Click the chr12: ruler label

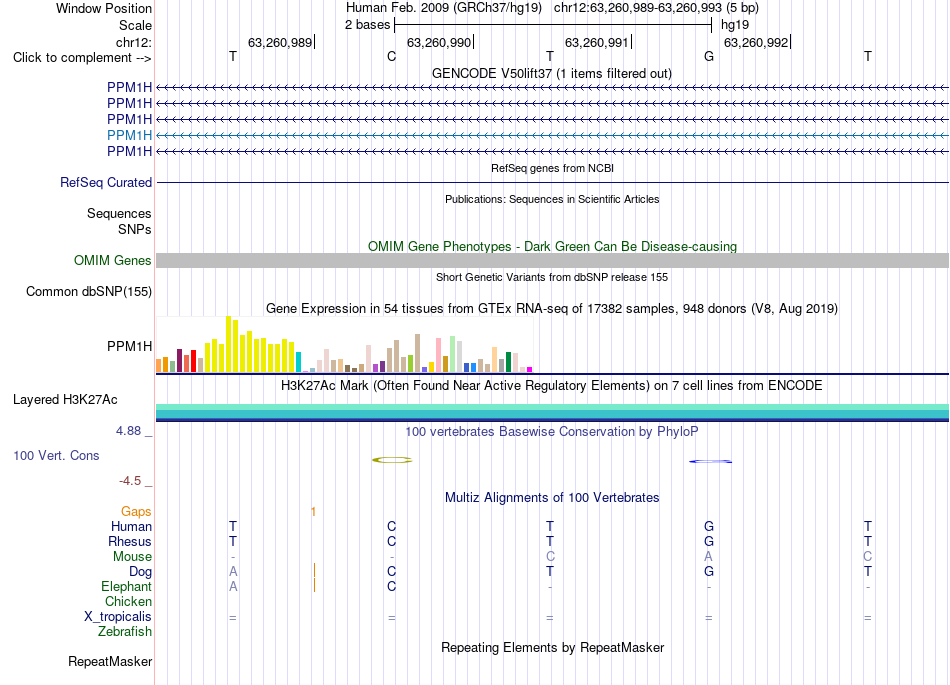(133, 42)
